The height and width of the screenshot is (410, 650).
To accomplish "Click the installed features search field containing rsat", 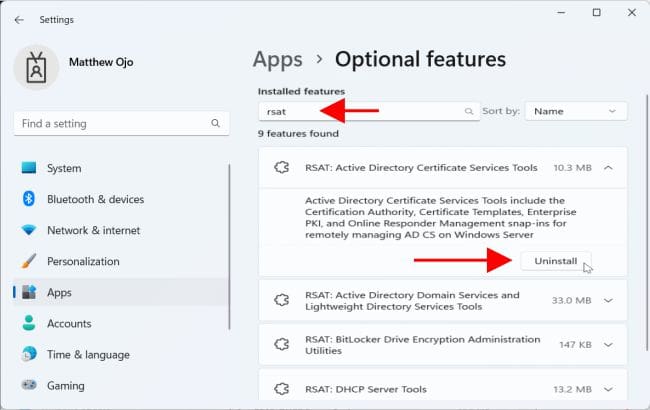I will coord(369,111).
